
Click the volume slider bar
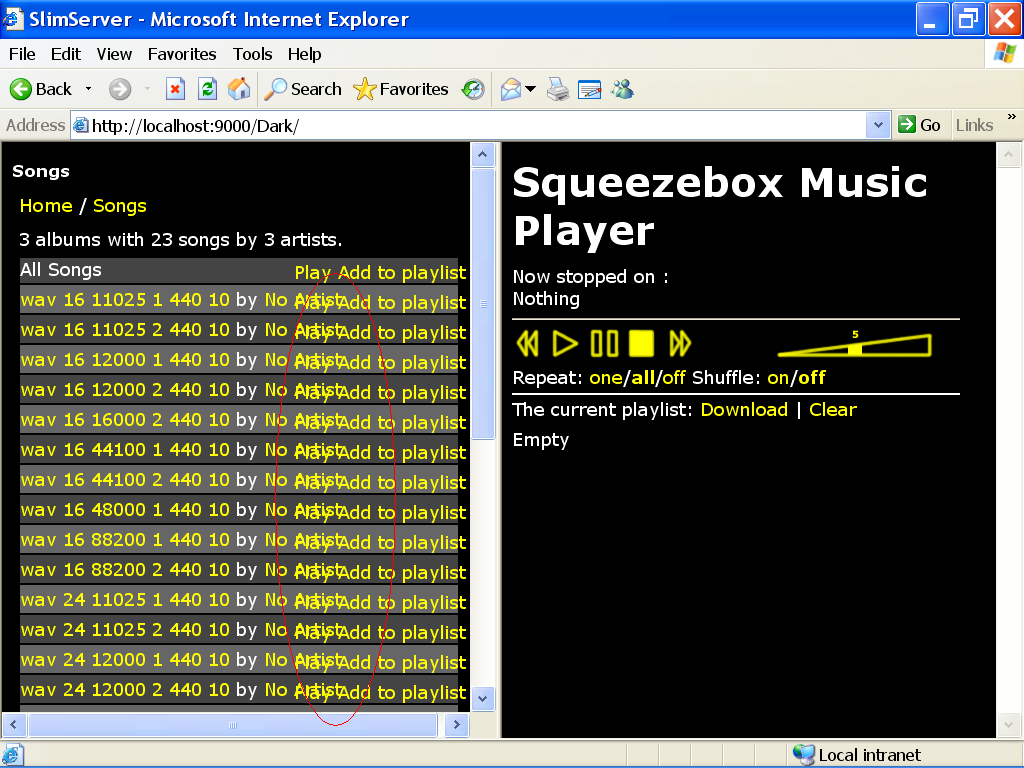coord(854,347)
